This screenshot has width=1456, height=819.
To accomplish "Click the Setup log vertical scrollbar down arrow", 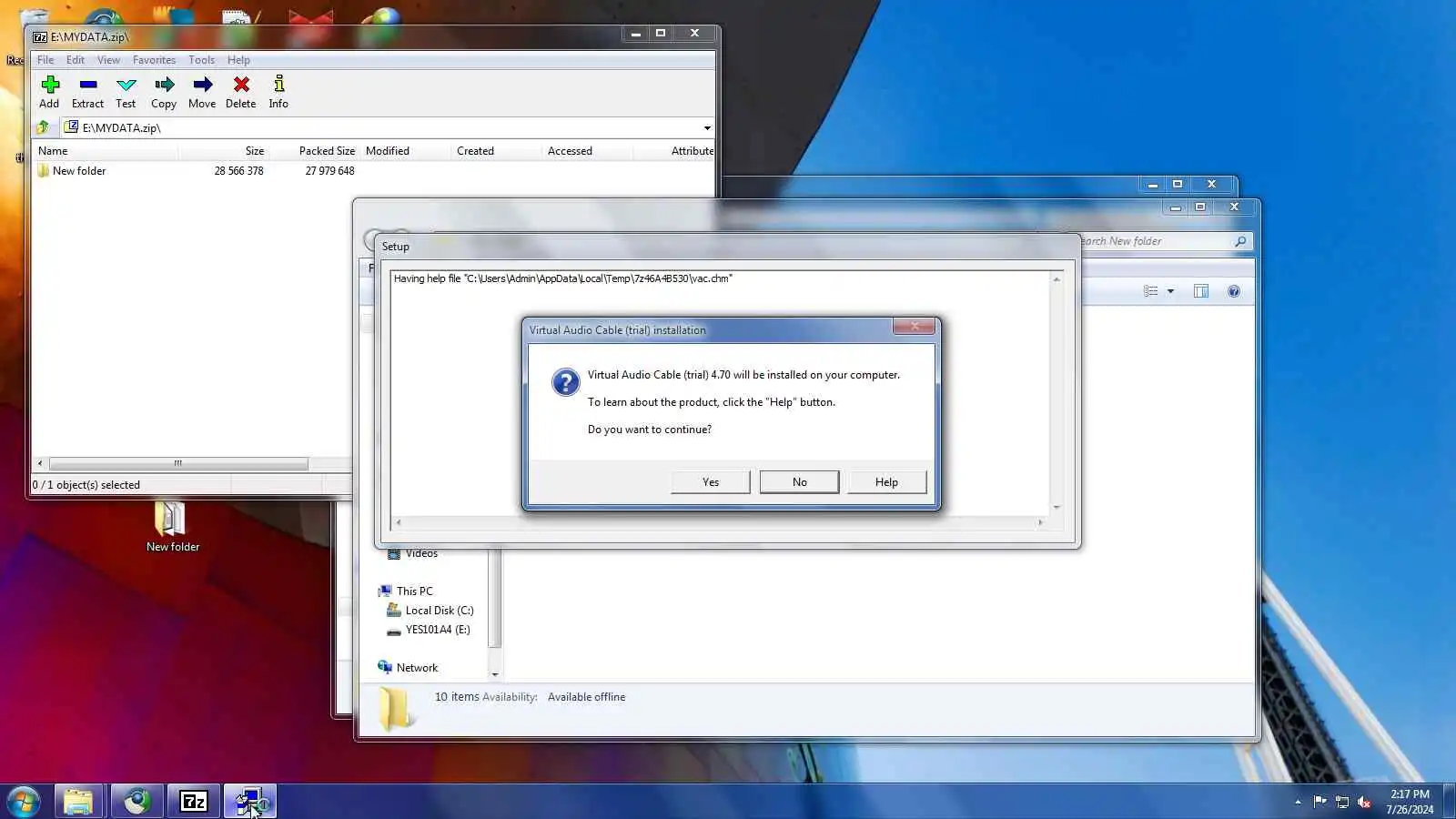I will tap(1057, 507).
